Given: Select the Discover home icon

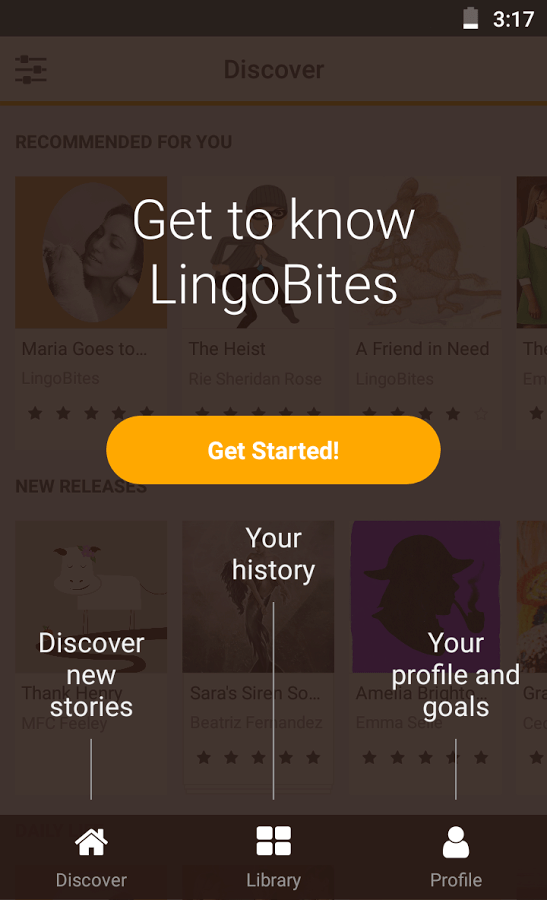Looking at the screenshot, I should point(91,842).
